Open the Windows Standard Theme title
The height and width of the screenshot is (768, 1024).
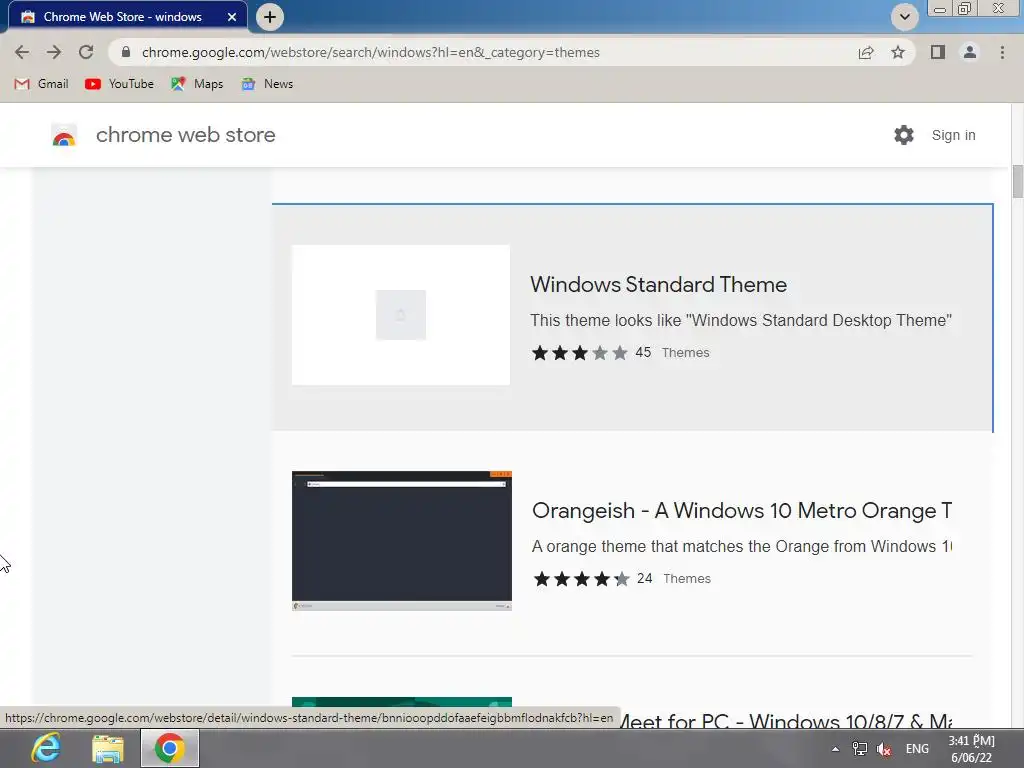click(658, 285)
